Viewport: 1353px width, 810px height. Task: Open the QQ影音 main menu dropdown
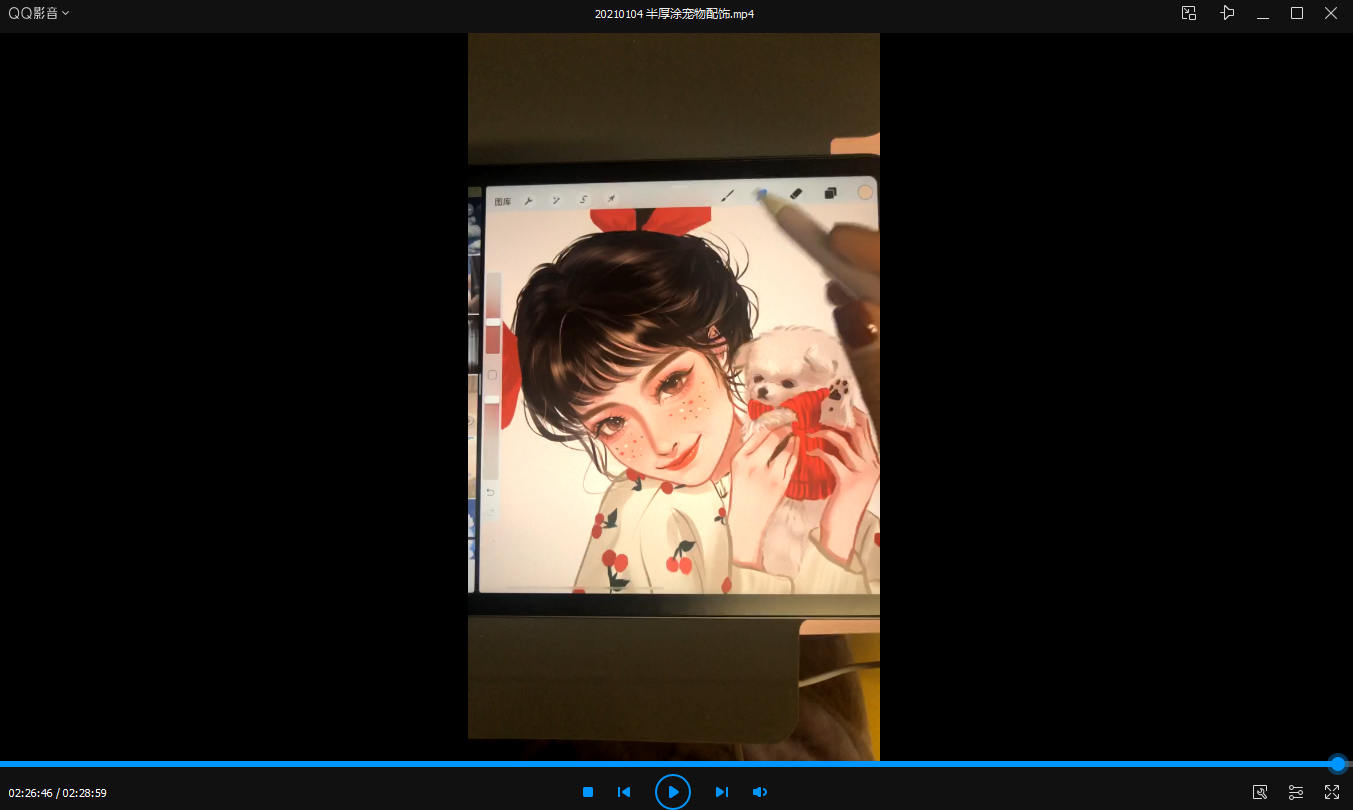pyautogui.click(x=39, y=13)
